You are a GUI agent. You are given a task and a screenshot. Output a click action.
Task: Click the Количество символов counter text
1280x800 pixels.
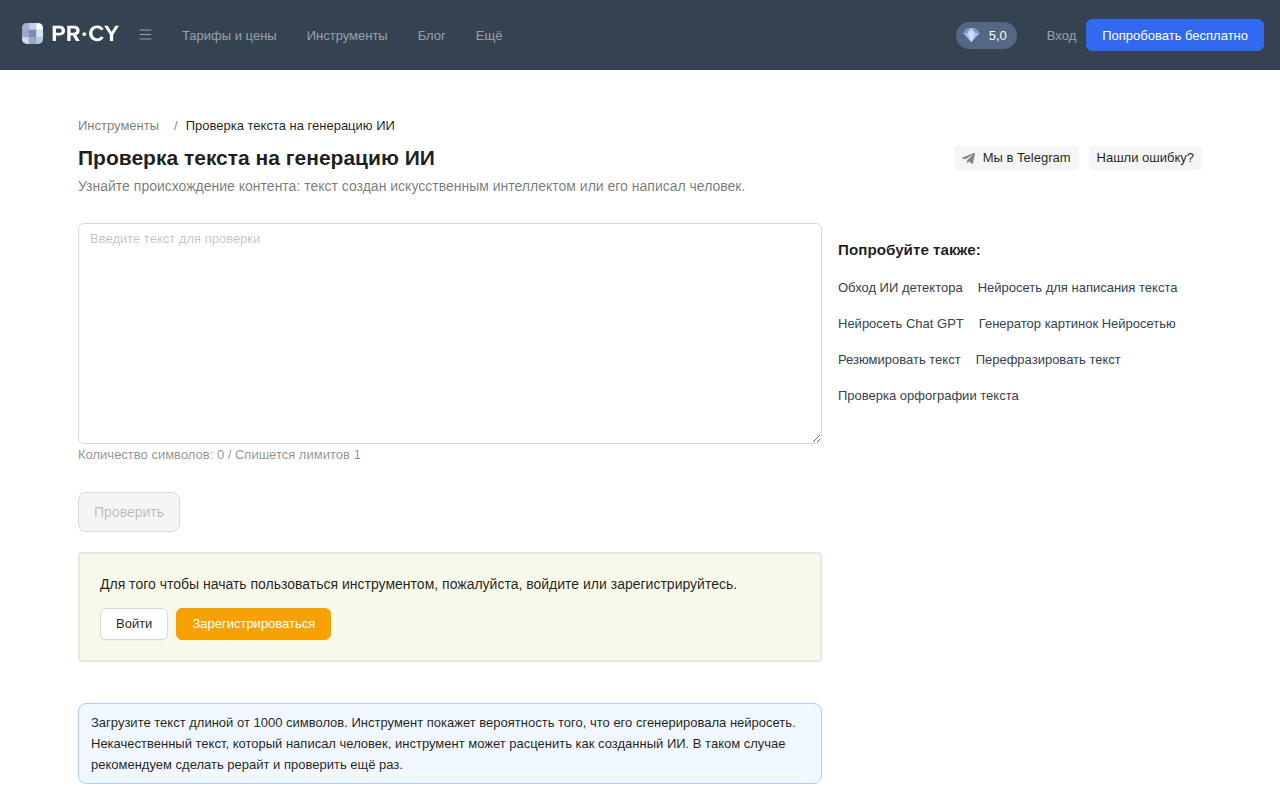coord(219,455)
